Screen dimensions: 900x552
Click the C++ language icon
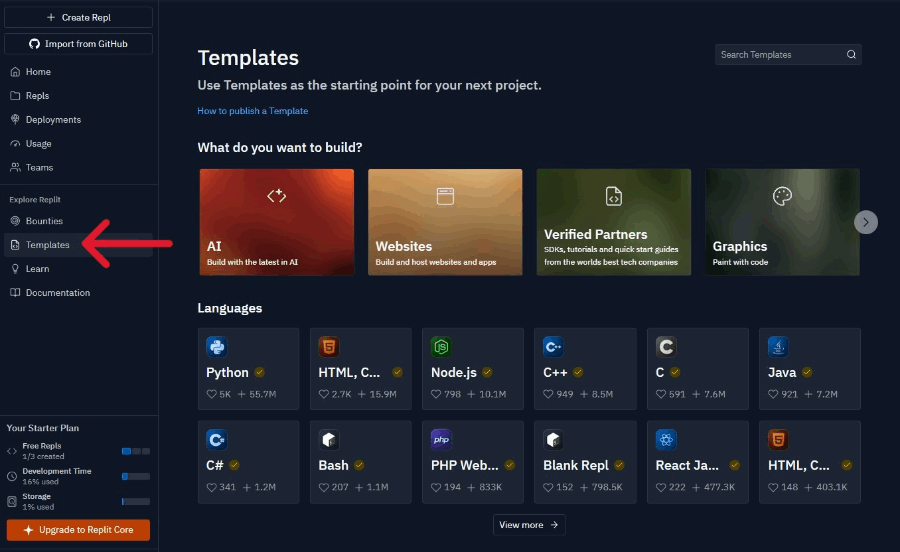553,347
